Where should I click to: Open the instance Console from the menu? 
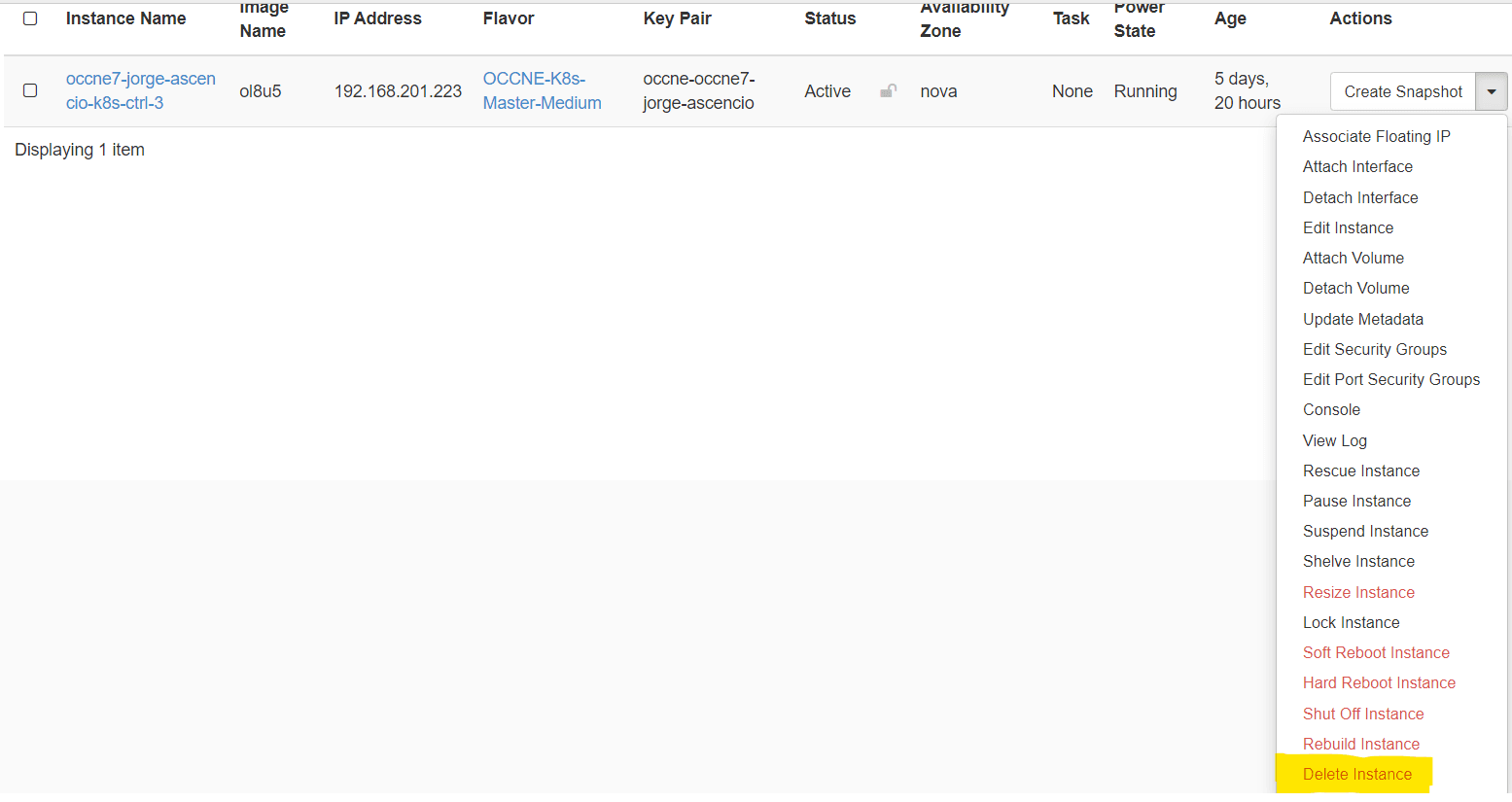coord(1331,409)
